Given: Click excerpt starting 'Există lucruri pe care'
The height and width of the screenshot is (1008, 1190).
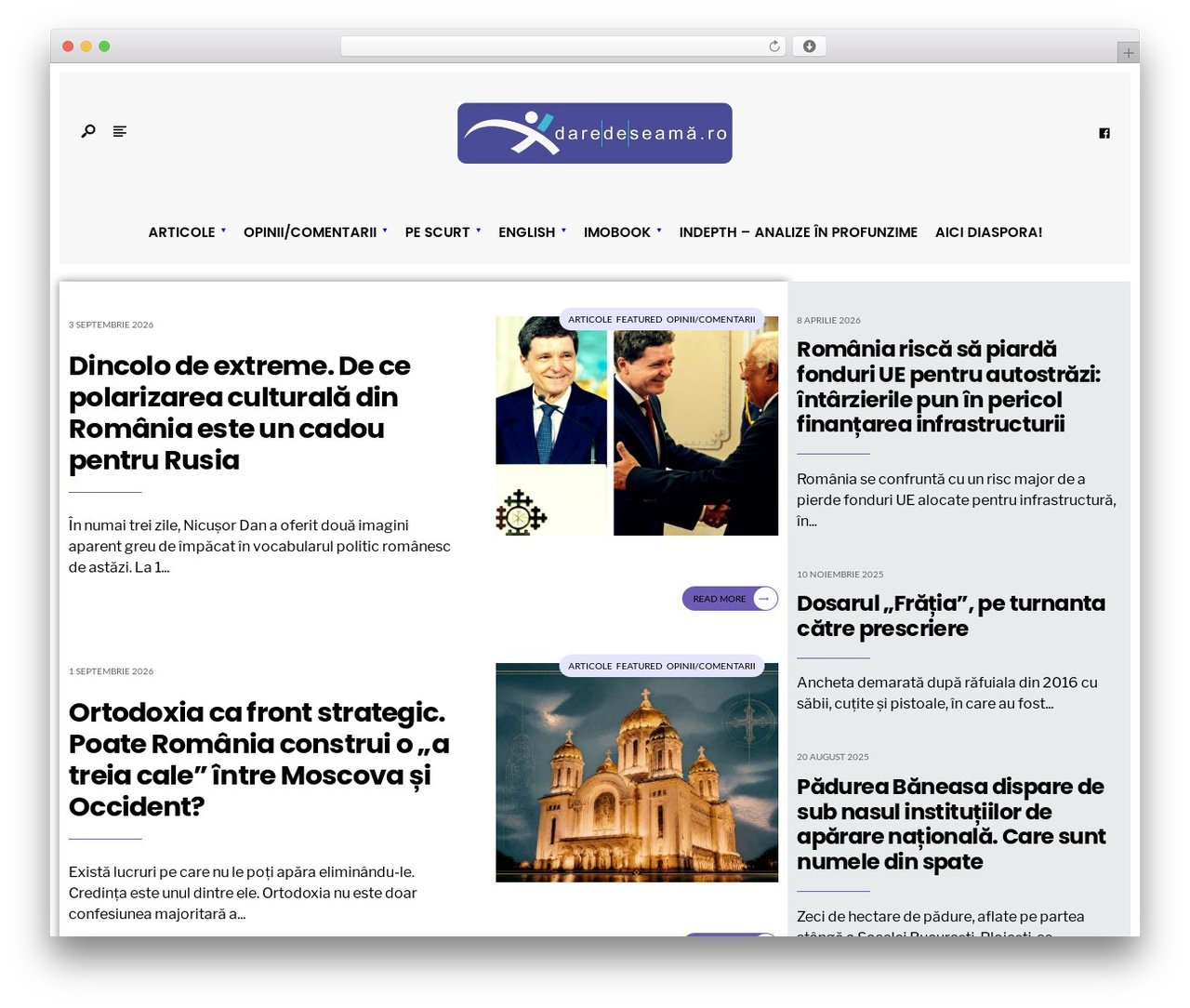Looking at the screenshot, I should (x=243, y=894).
